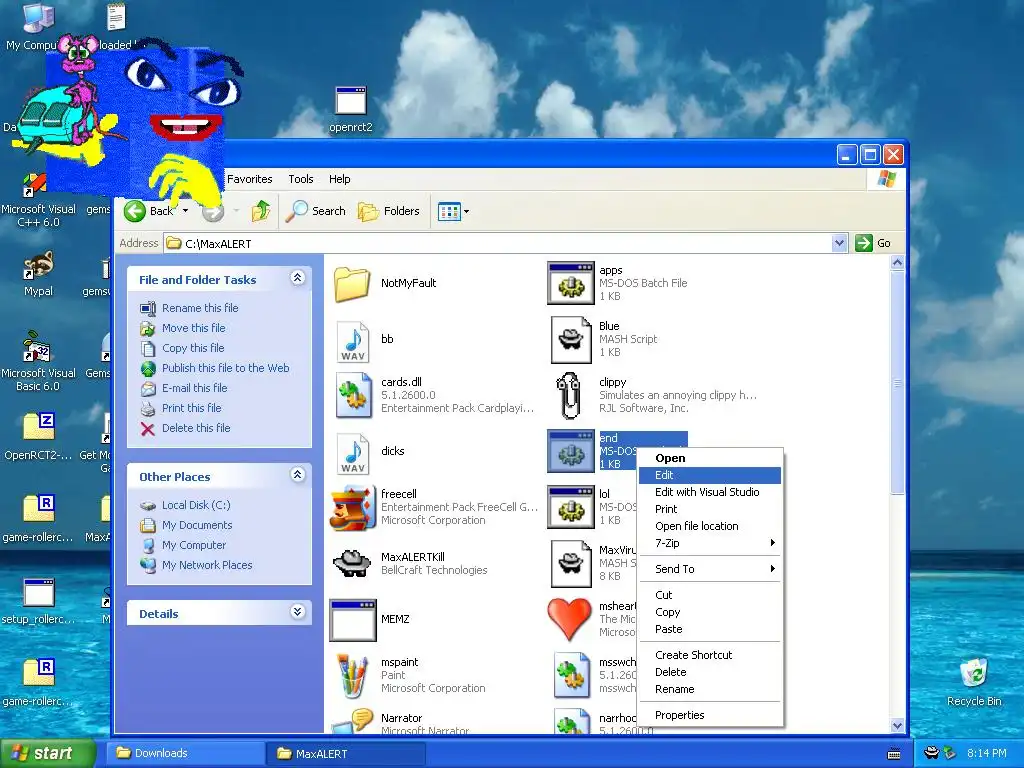Select the MEMZ program icon
This screenshot has width=1024, height=768.
353,620
